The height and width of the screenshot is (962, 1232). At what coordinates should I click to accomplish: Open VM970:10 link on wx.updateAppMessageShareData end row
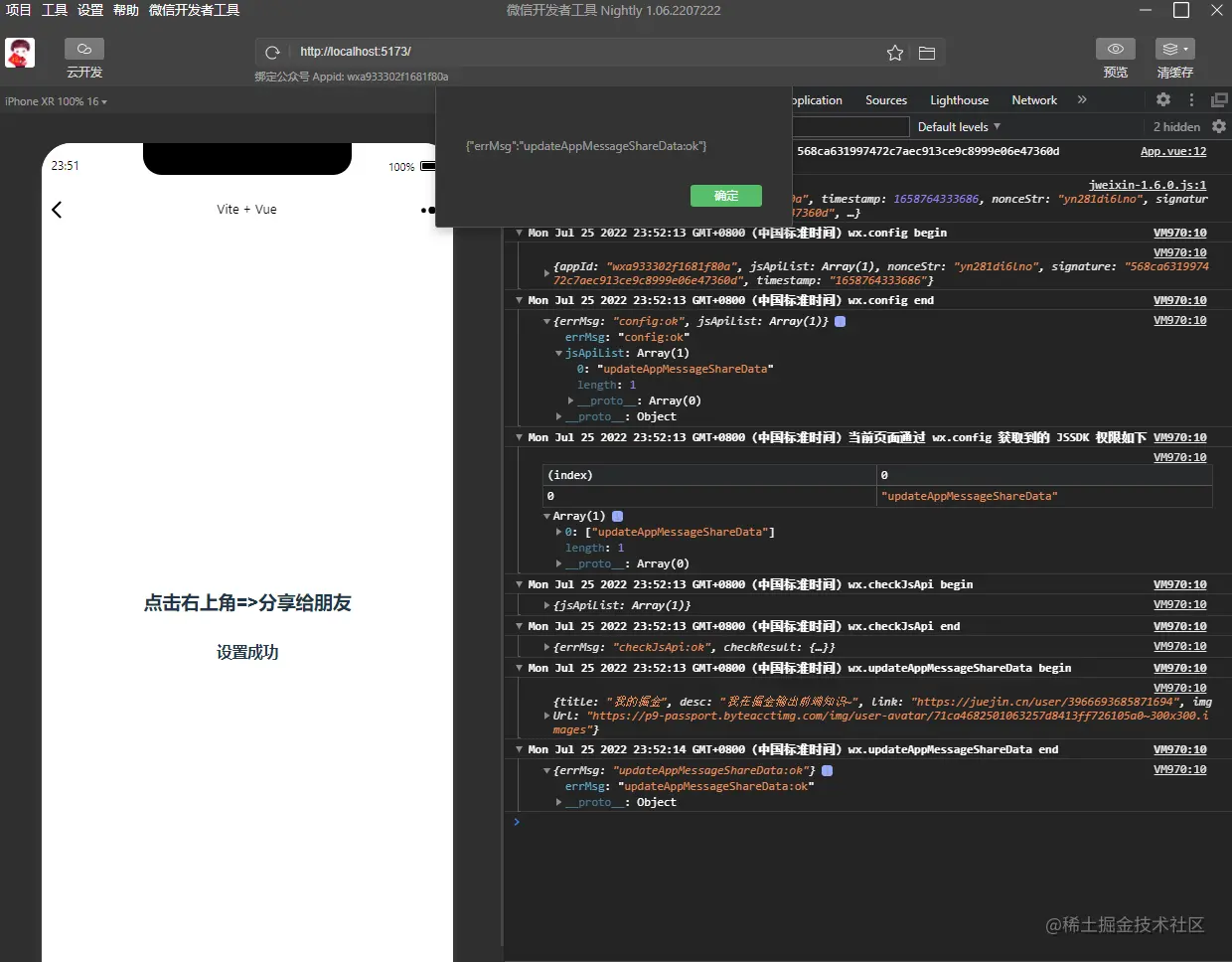[x=1180, y=749]
